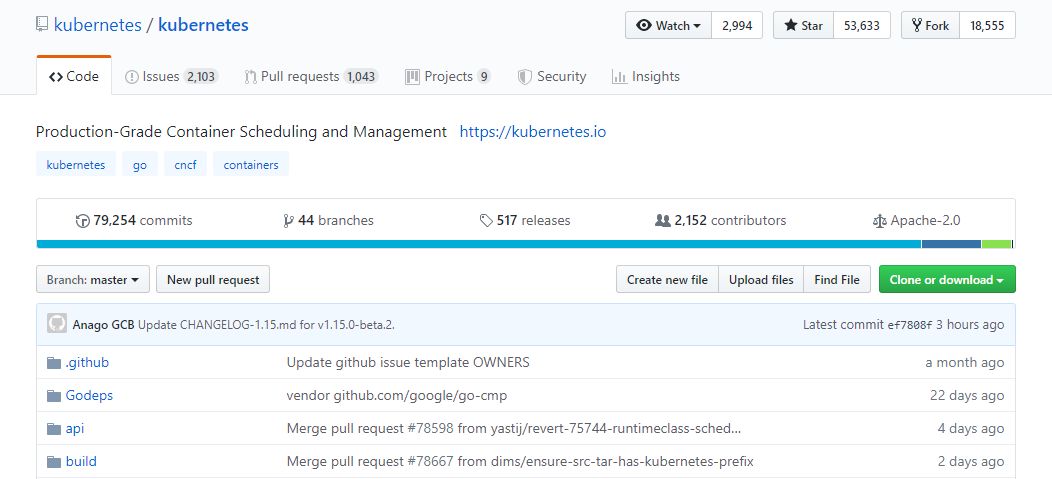
Task: View the 79,254 commits history
Action: pyautogui.click(x=134, y=221)
